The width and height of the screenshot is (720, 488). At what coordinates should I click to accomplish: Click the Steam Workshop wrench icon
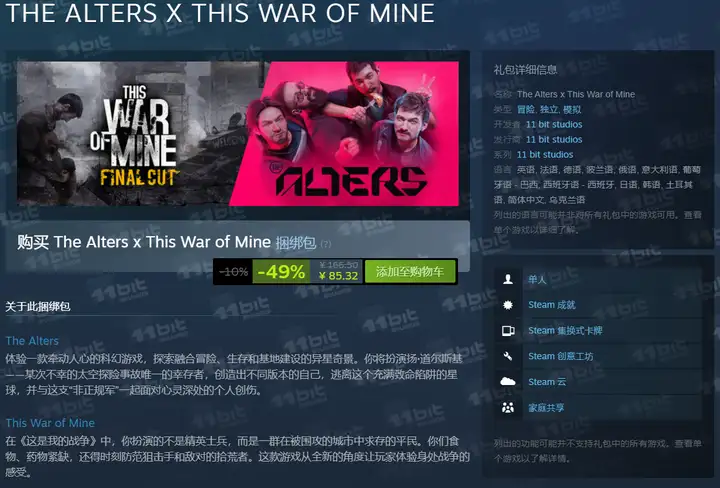point(508,356)
